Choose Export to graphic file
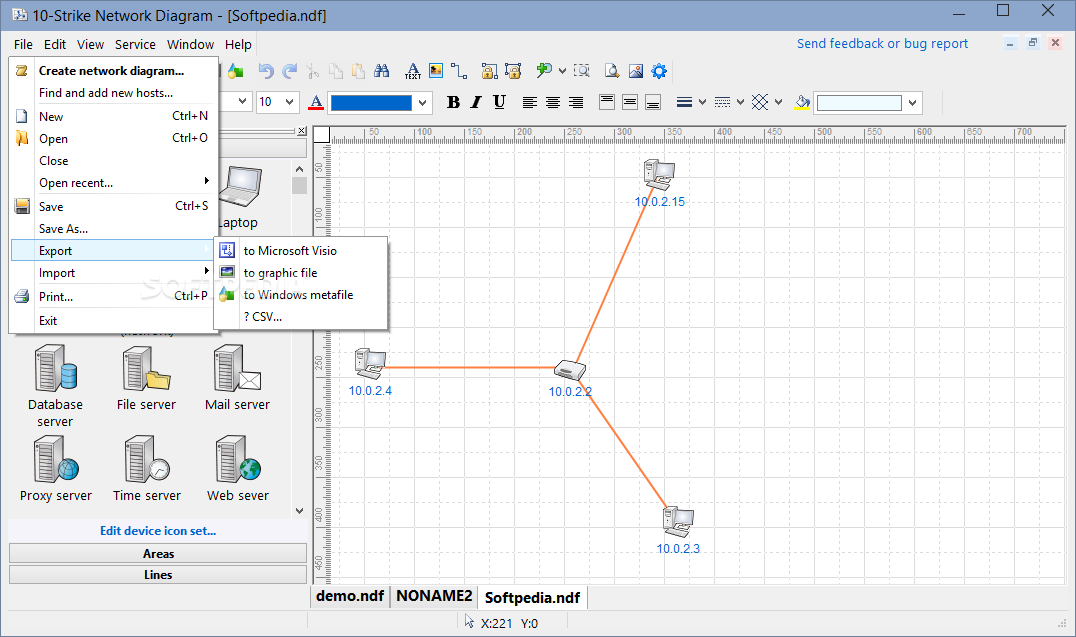 click(x=301, y=273)
